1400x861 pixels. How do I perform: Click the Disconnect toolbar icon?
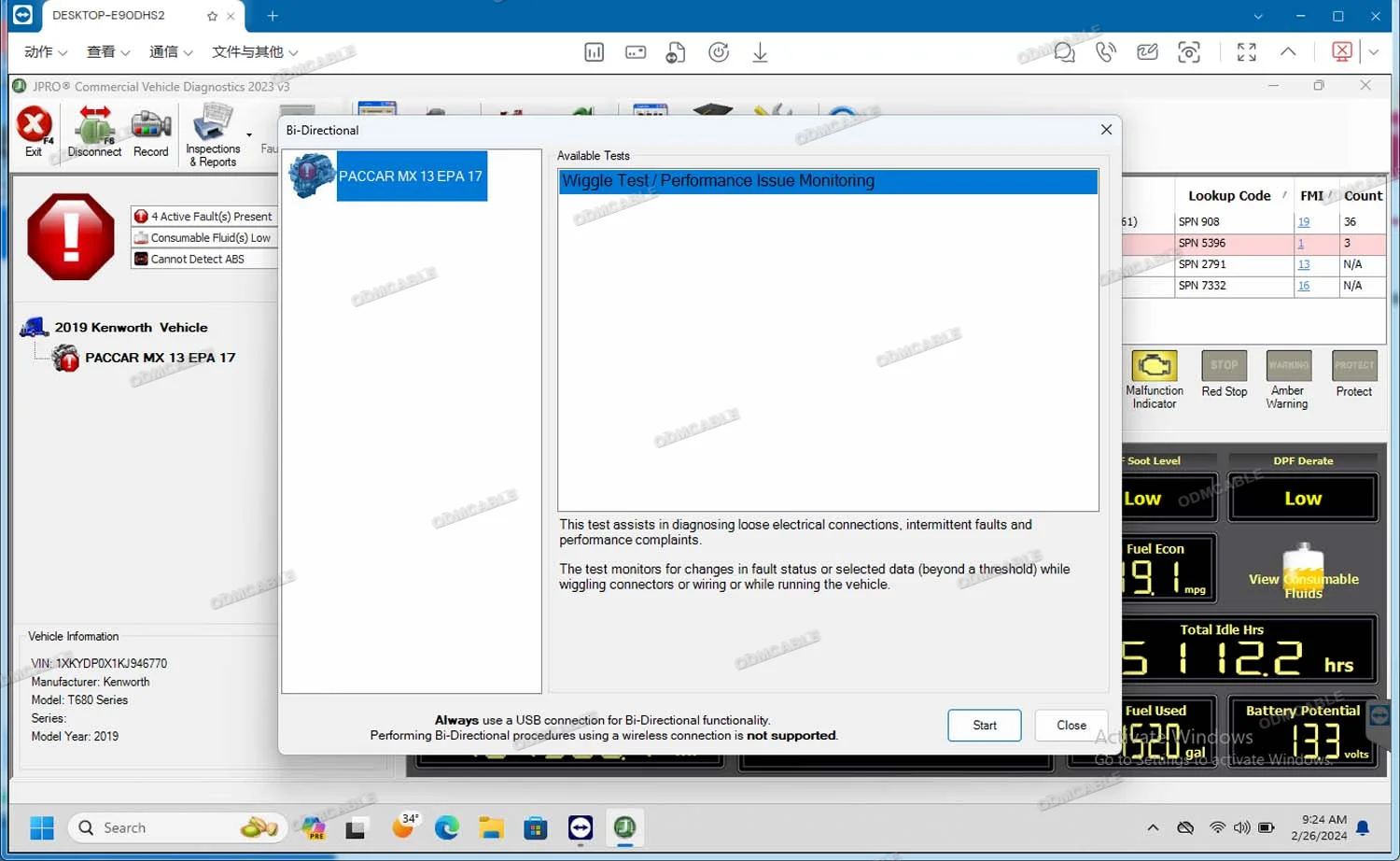(x=94, y=130)
